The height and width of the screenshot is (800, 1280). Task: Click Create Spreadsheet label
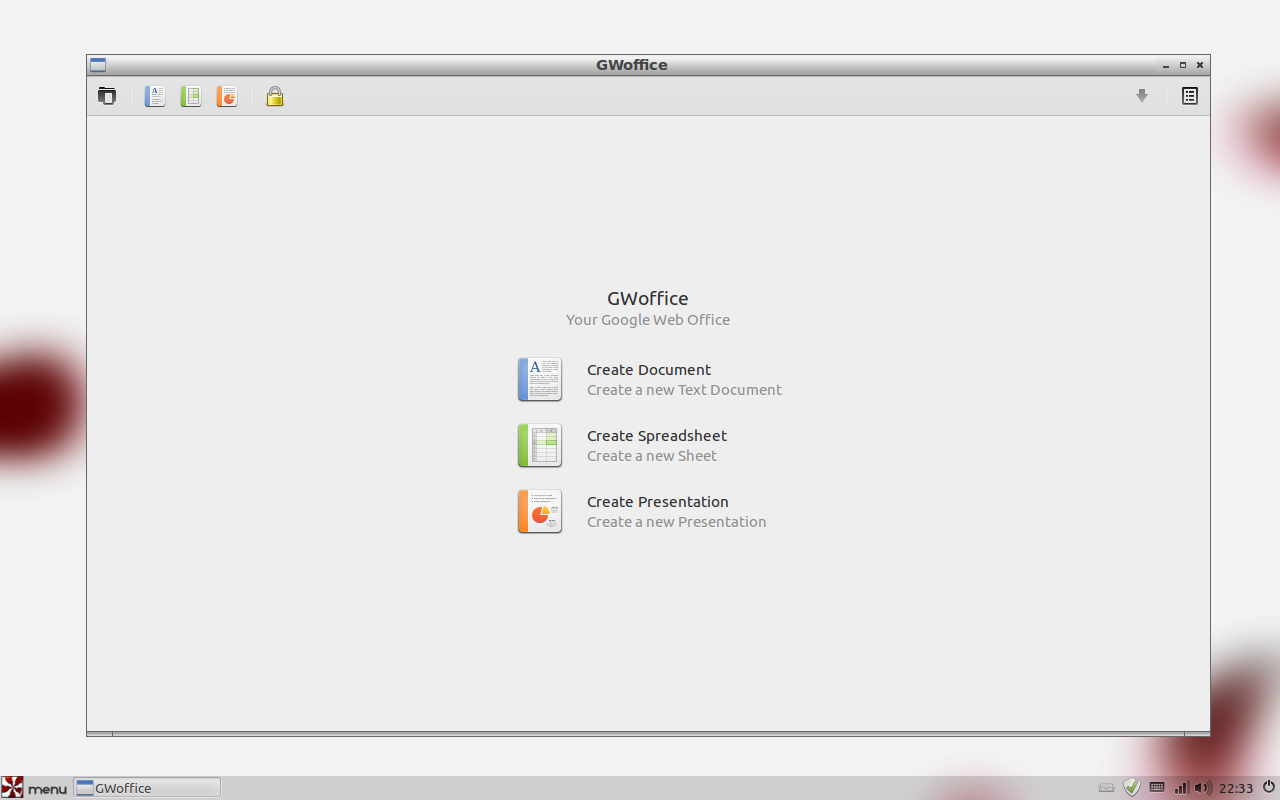pyautogui.click(x=657, y=436)
